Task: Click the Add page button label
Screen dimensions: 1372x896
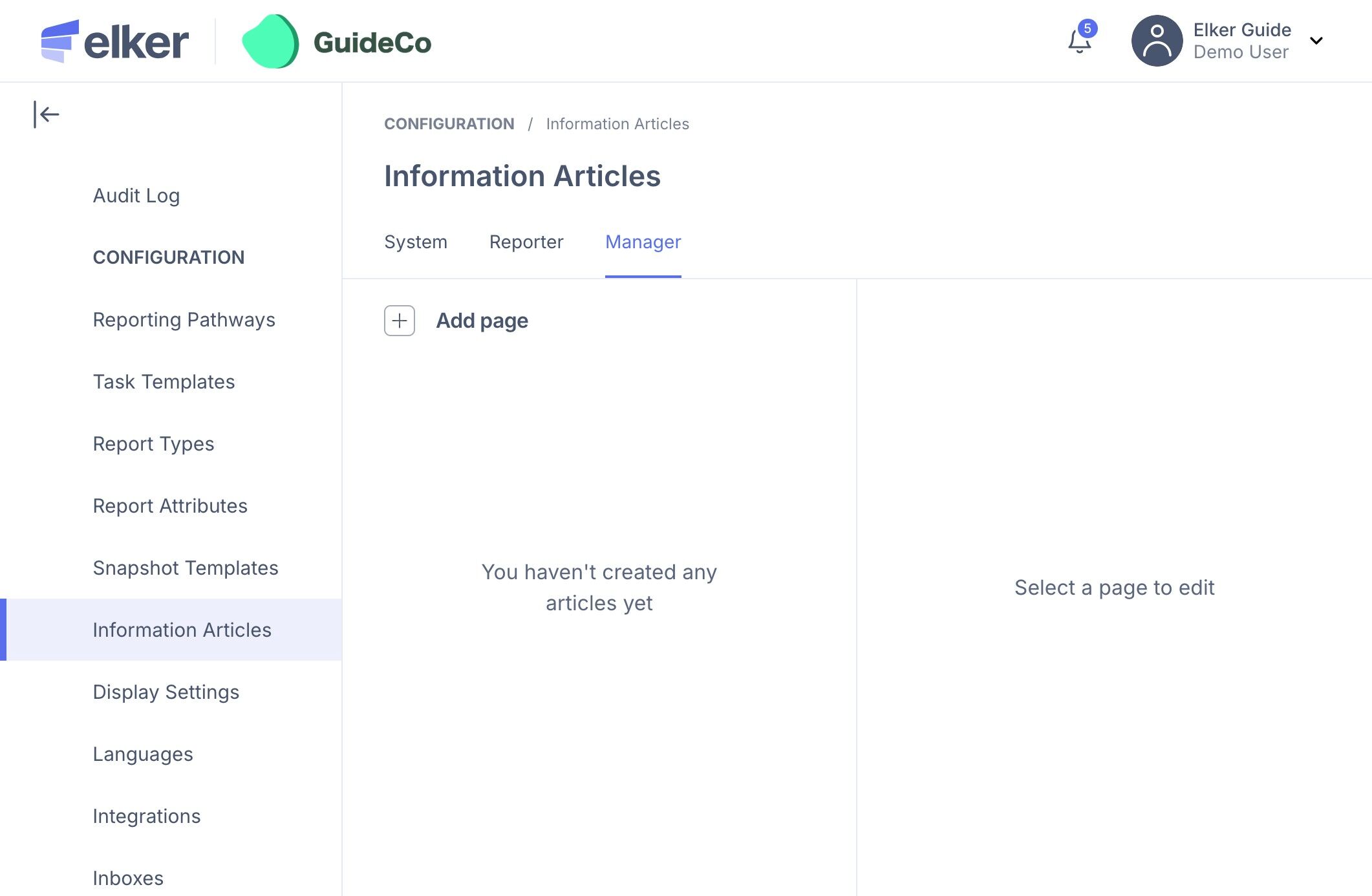Action: coord(482,321)
